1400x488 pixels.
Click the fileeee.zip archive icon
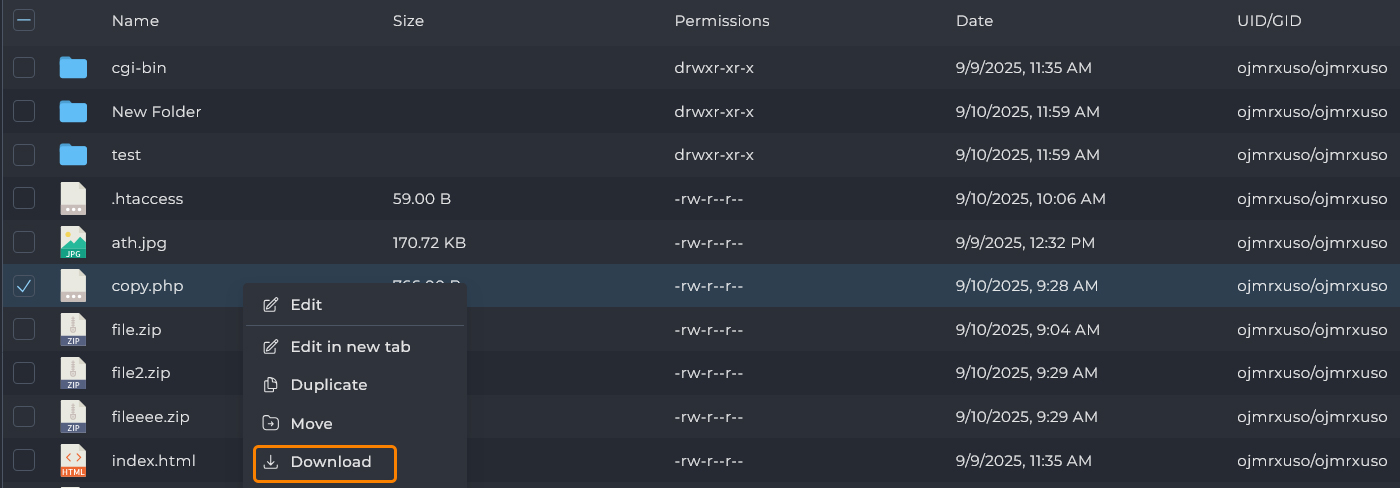(x=73, y=416)
